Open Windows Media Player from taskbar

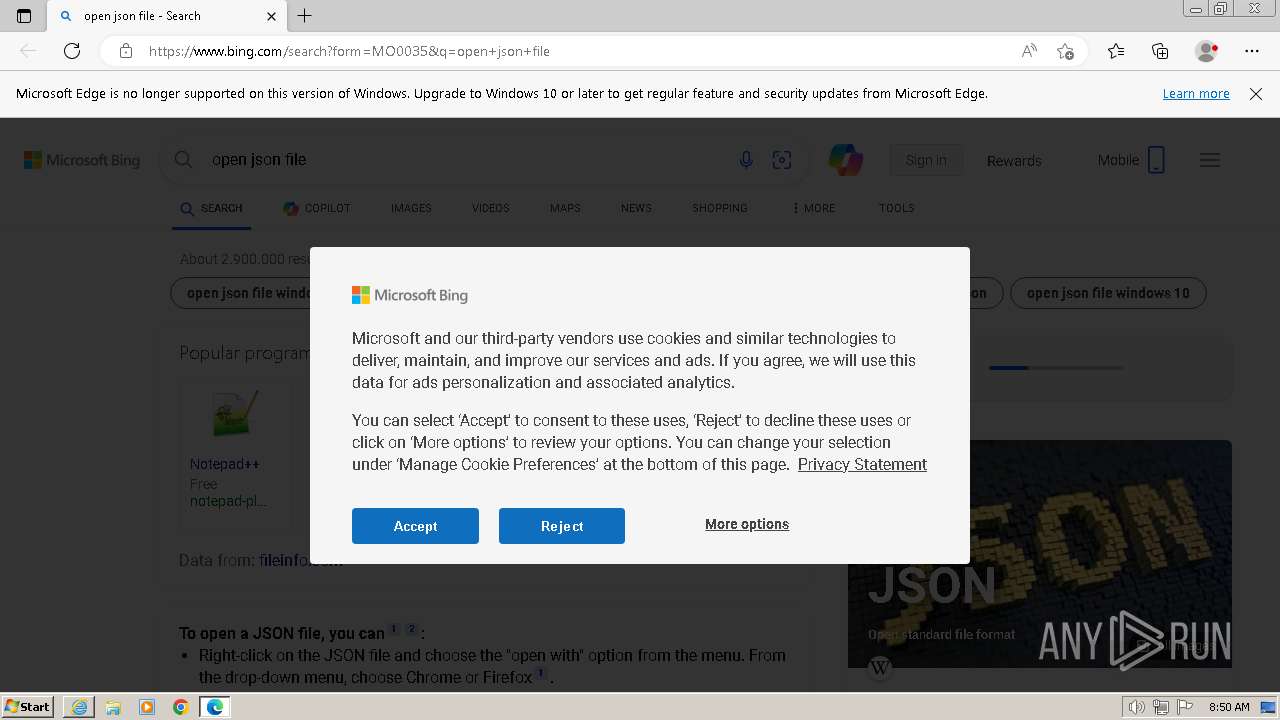coord(147,707)
